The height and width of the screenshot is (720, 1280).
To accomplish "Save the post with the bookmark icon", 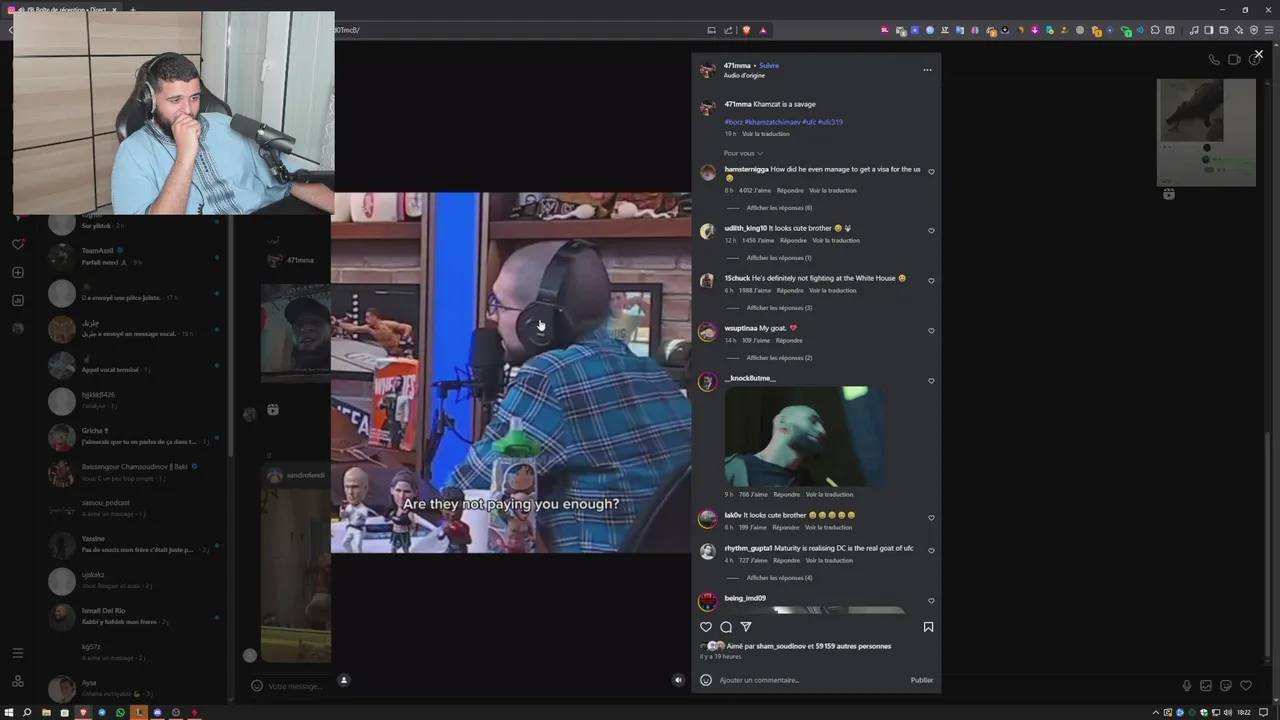I will point(928,627).
